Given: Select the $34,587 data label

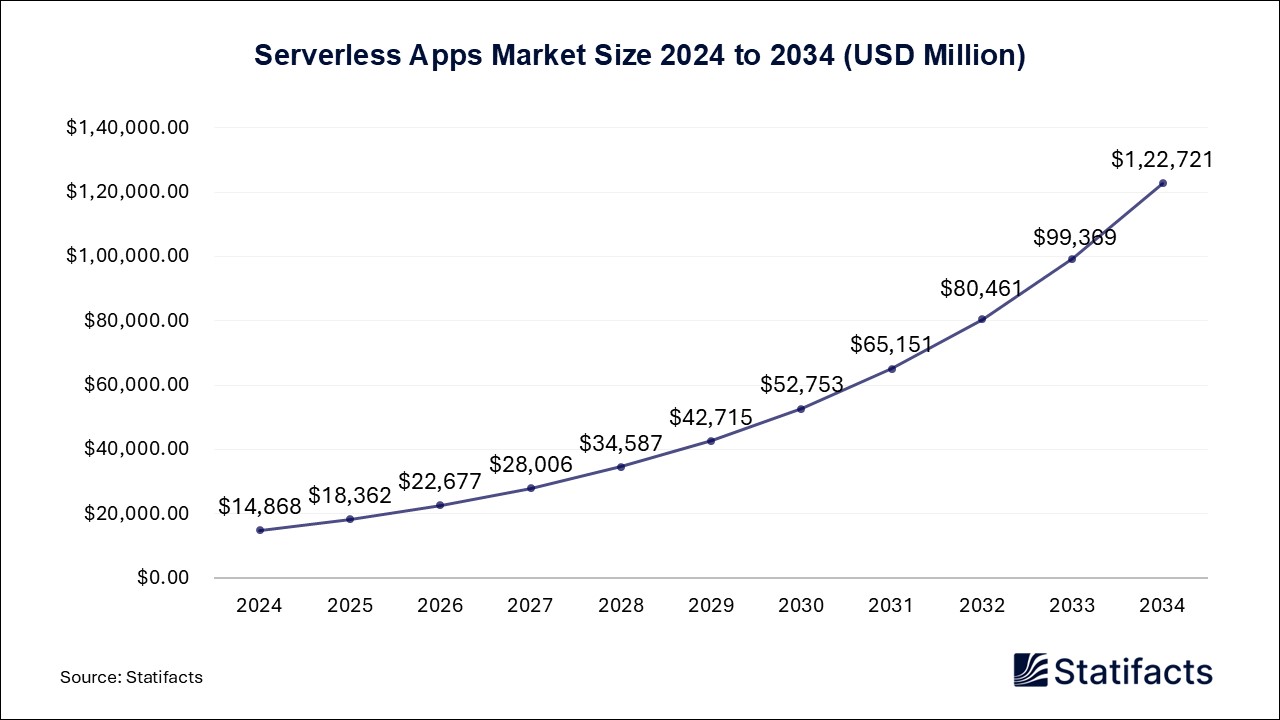Looking at the screenshot, I should [x=621, y=443].
